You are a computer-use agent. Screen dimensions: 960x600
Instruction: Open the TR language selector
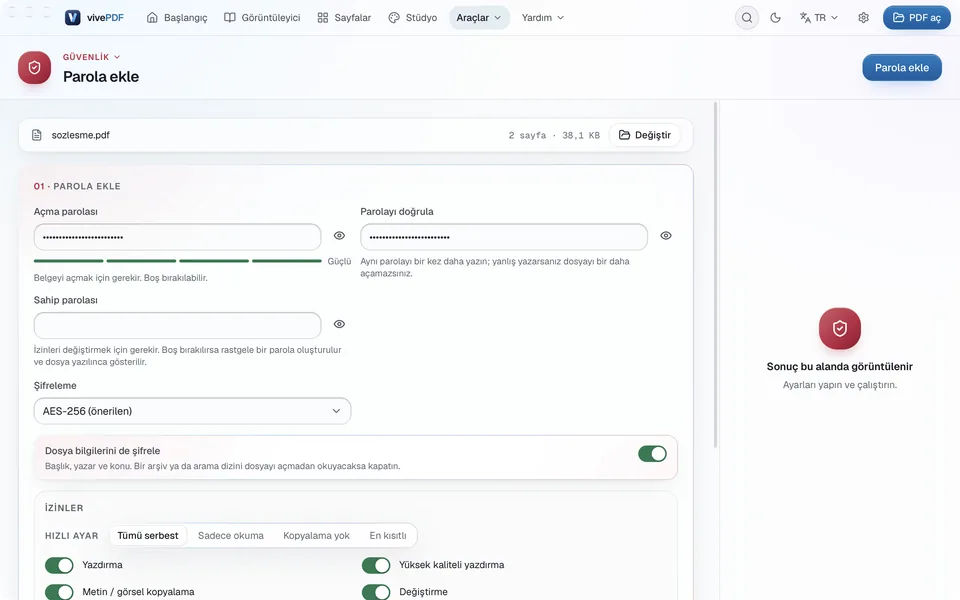[819, 18]
